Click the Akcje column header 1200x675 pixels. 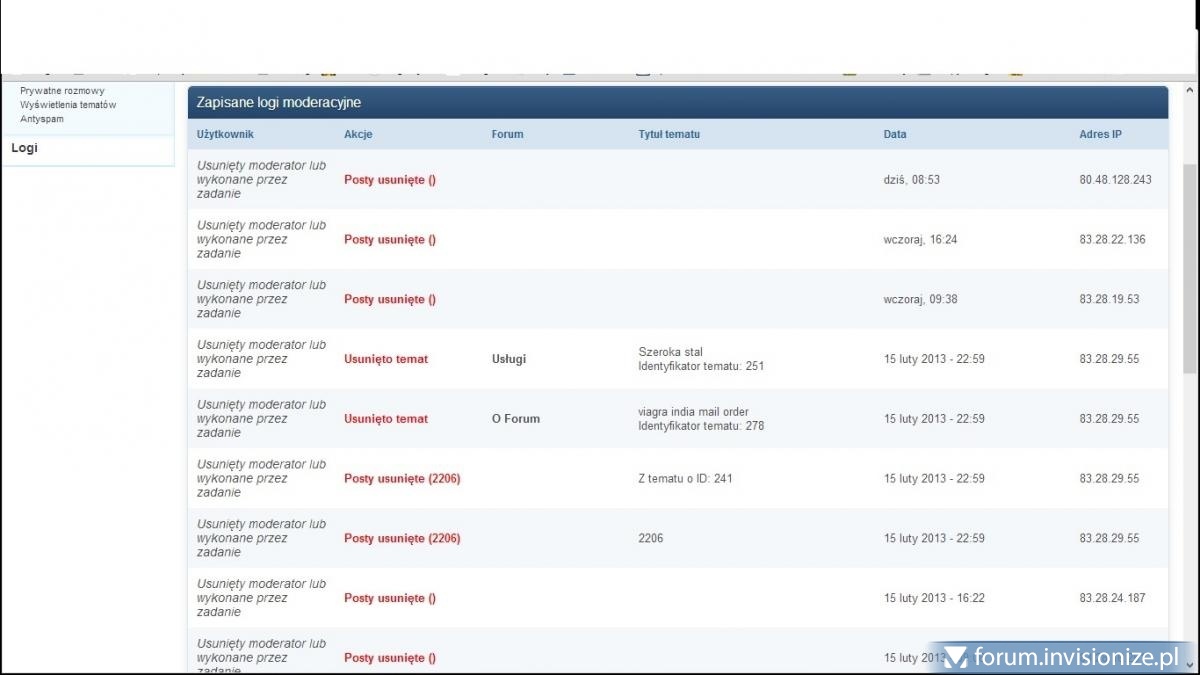click(x=358, y=134)
